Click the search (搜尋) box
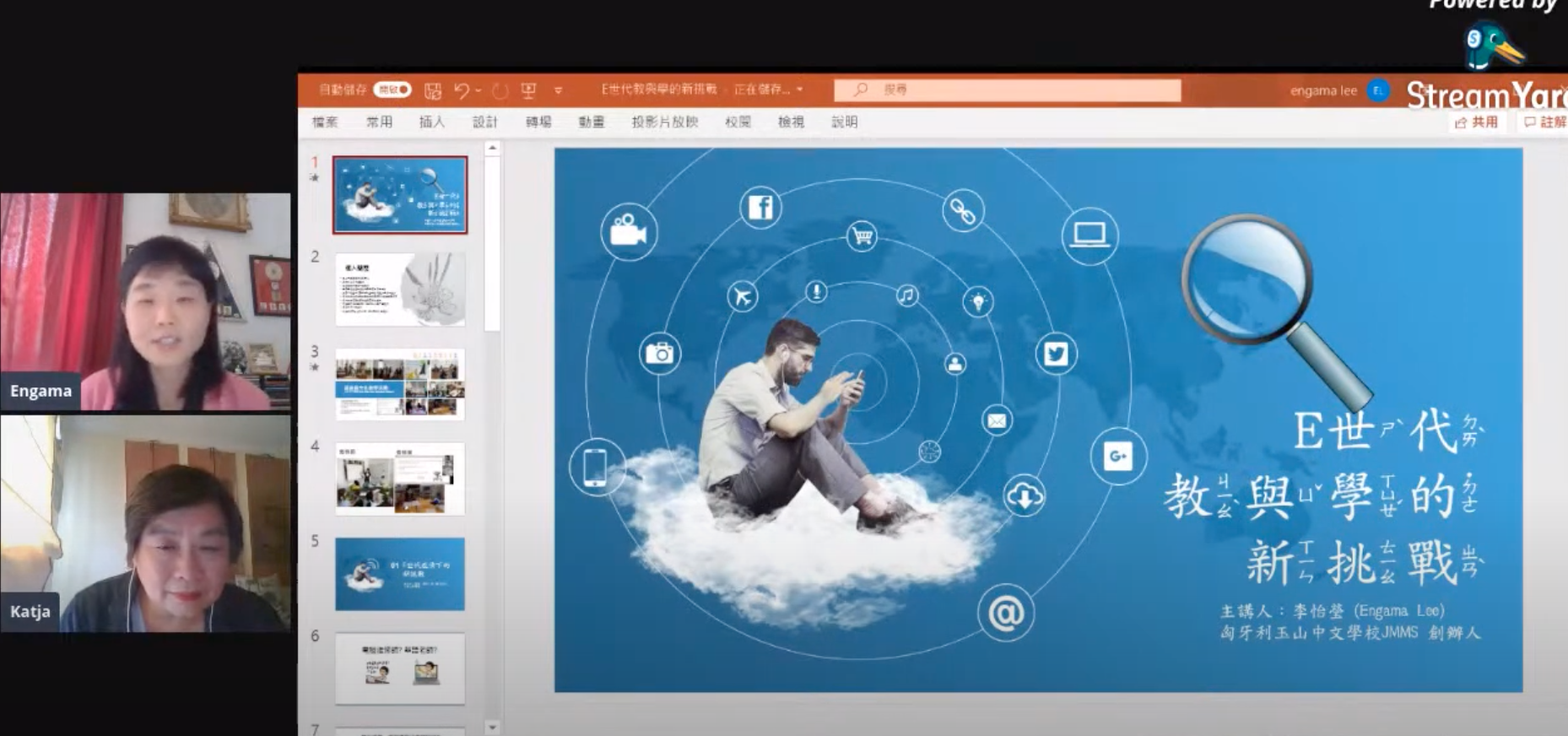This screenshot has height=736, width=1568. [1008, 89]
